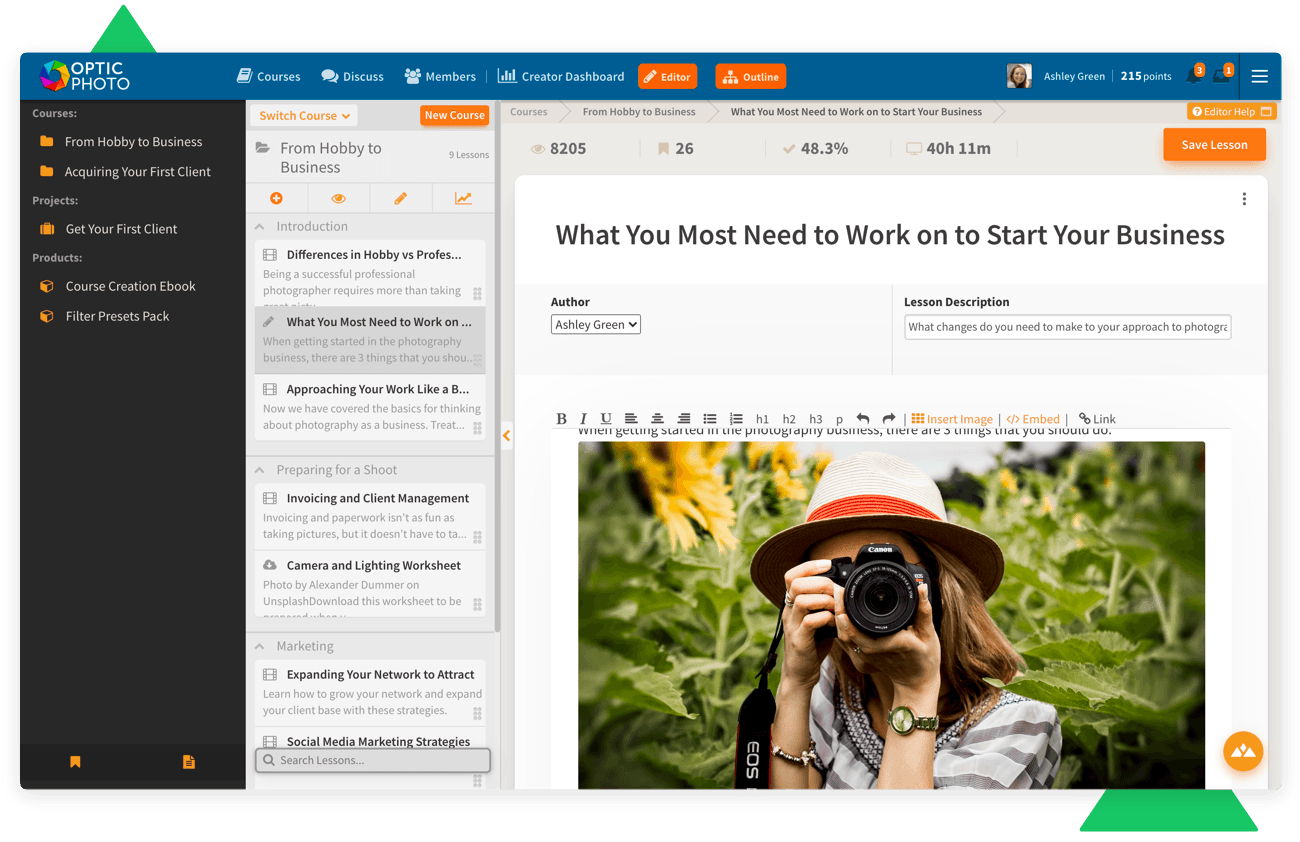Click the Save Lesson button
This screenshot has height=842, width=1300.
[1214, 144]
